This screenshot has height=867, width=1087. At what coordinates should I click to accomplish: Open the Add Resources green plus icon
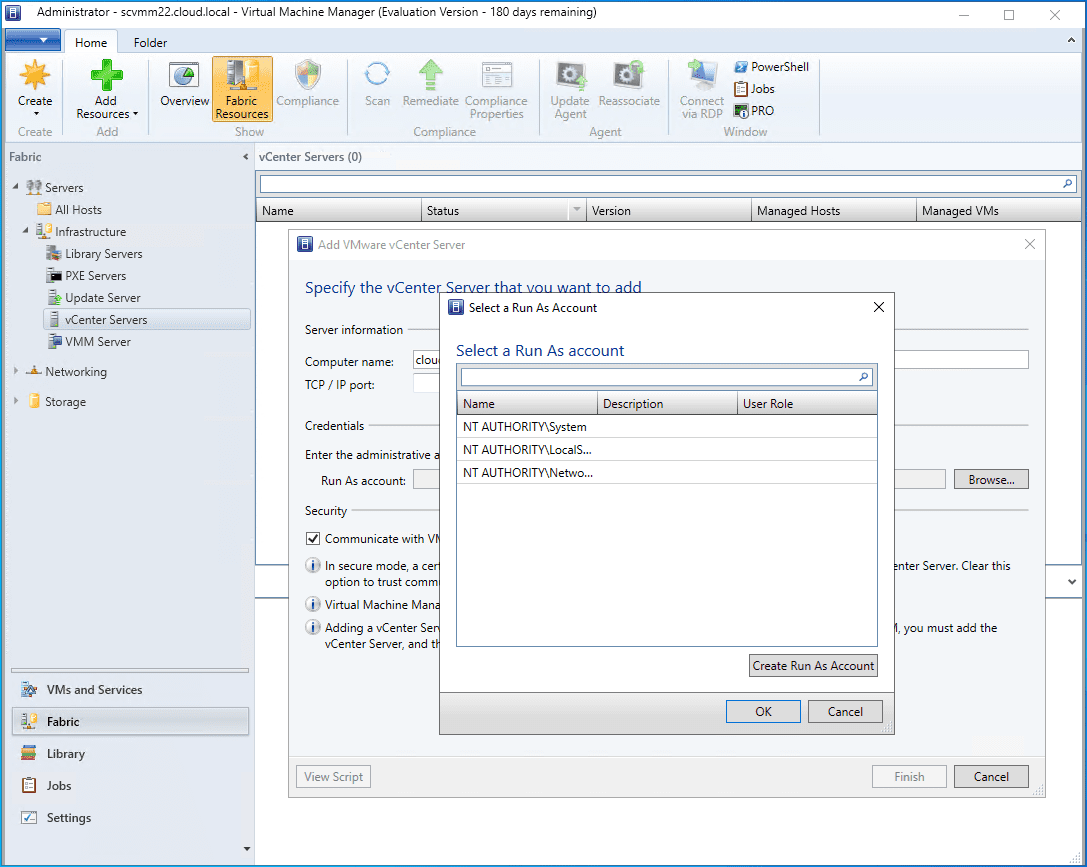point(106,76)
